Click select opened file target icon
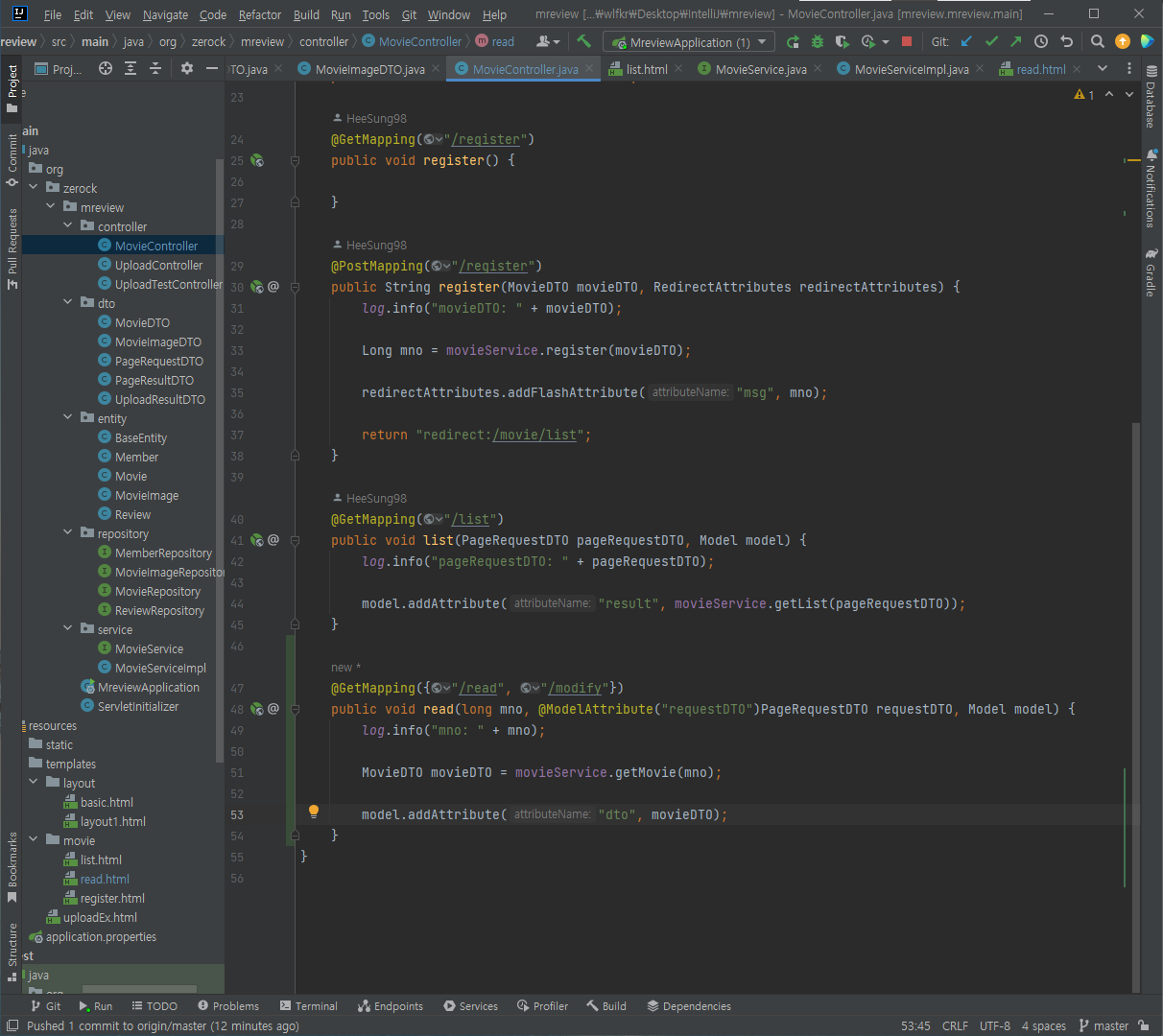Screen dimensions: 1163x1036 pyautogui.click(x=106, y=68)
